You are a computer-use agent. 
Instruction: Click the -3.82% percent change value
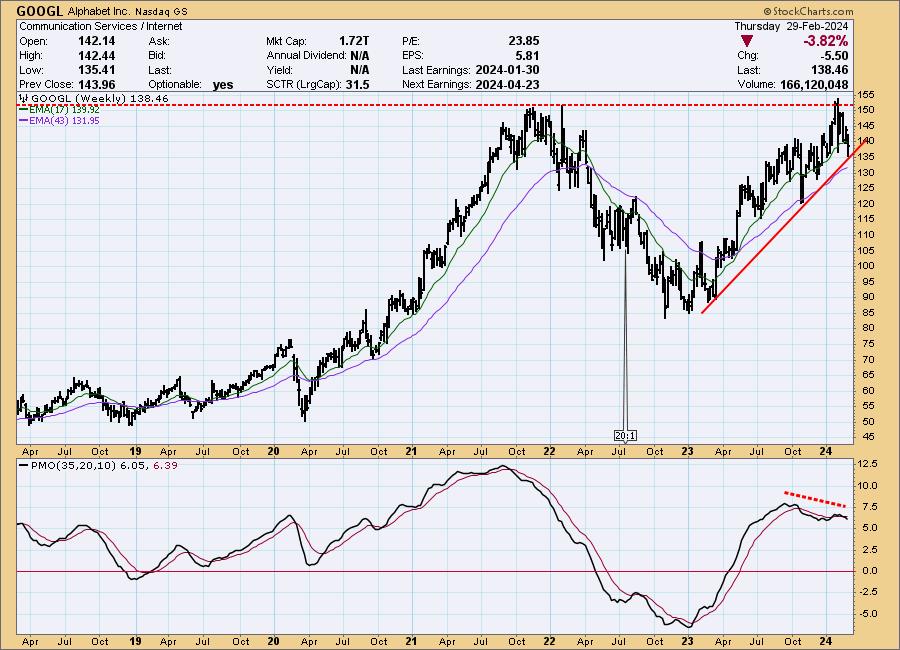click(x=824, y=41)
